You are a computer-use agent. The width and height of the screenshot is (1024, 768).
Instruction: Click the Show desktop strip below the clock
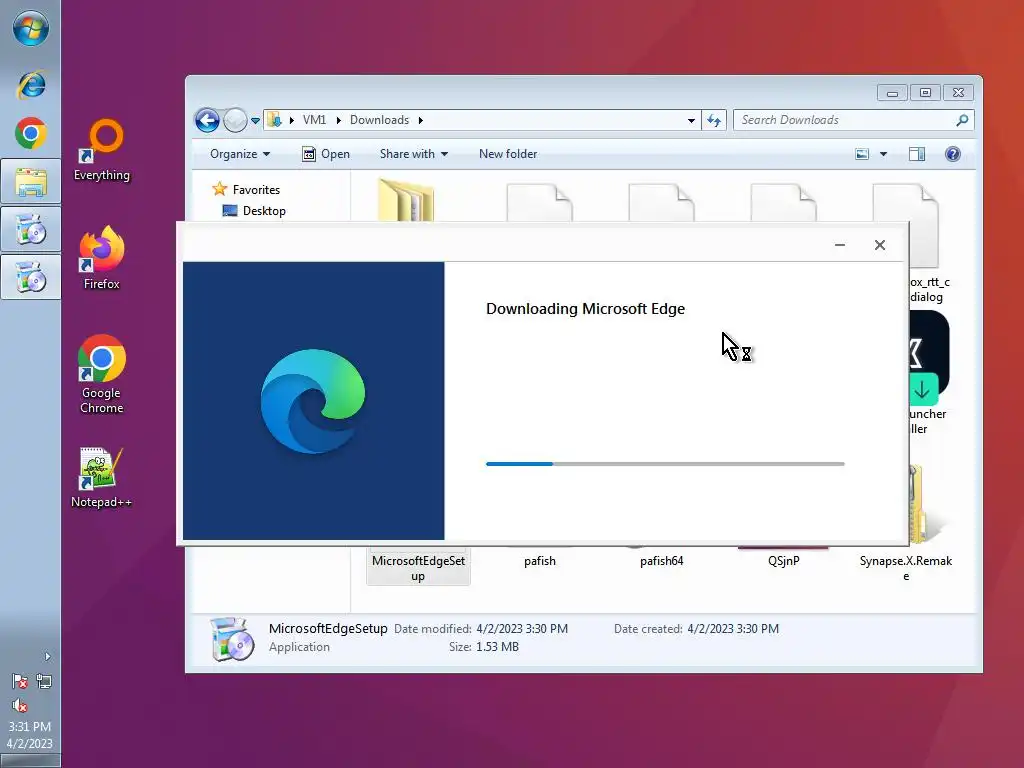[30, 761]
